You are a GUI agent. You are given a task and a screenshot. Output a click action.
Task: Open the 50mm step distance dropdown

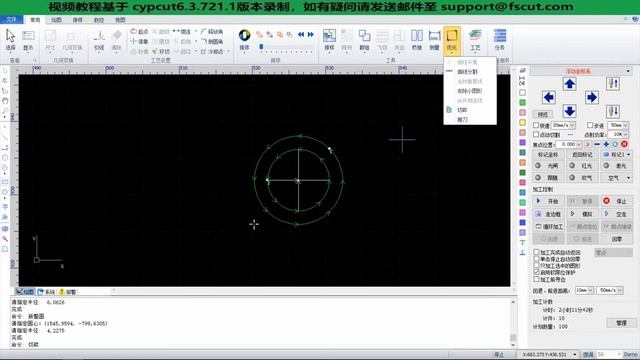tap(625, 125)
